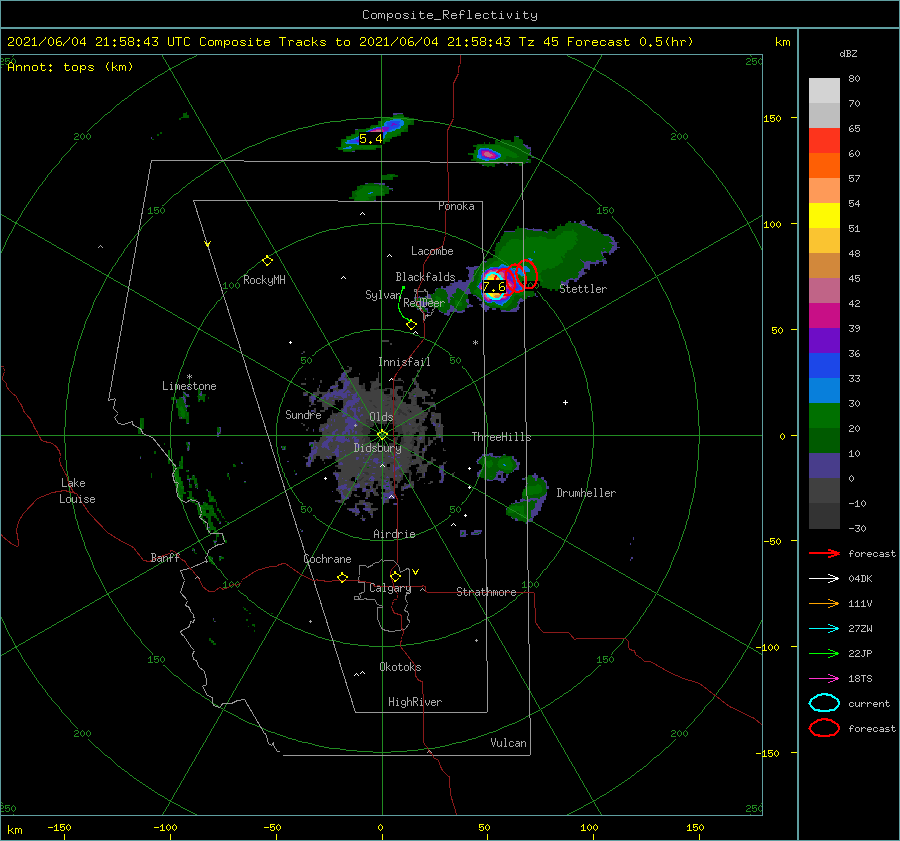Click the storm top label 5.4

[x=371, y=138]
